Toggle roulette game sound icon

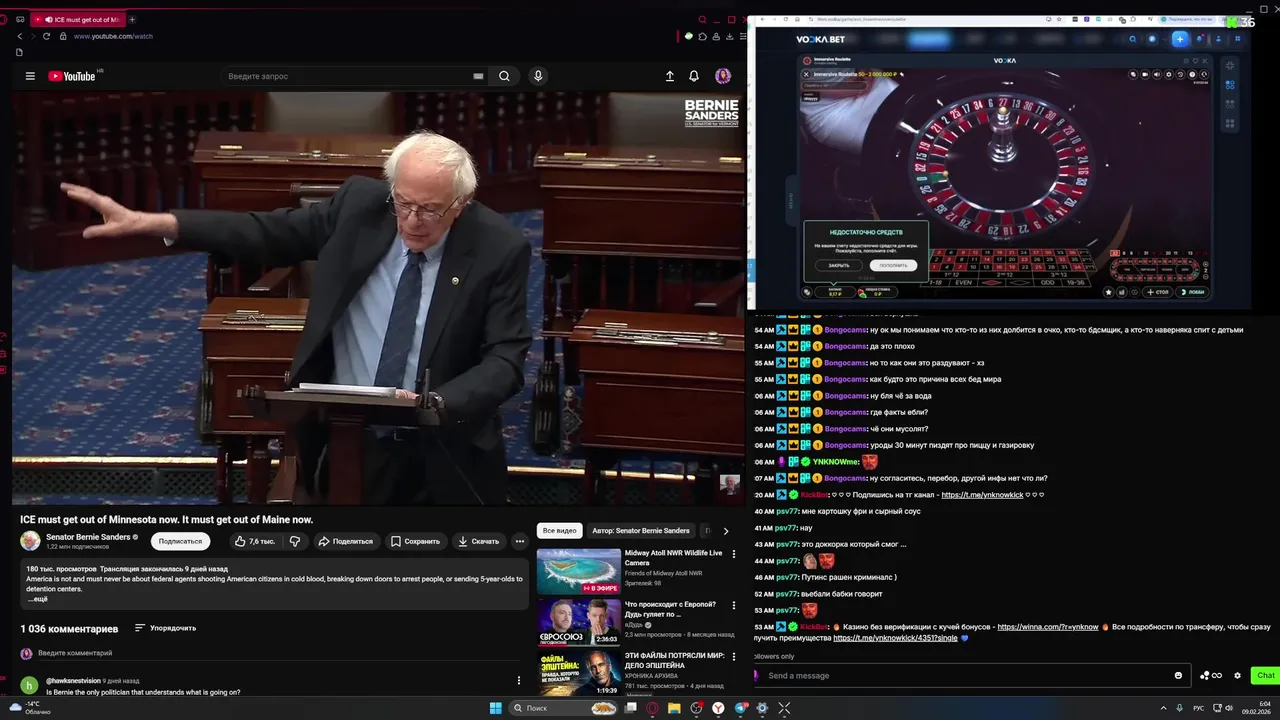[1156, 74]
